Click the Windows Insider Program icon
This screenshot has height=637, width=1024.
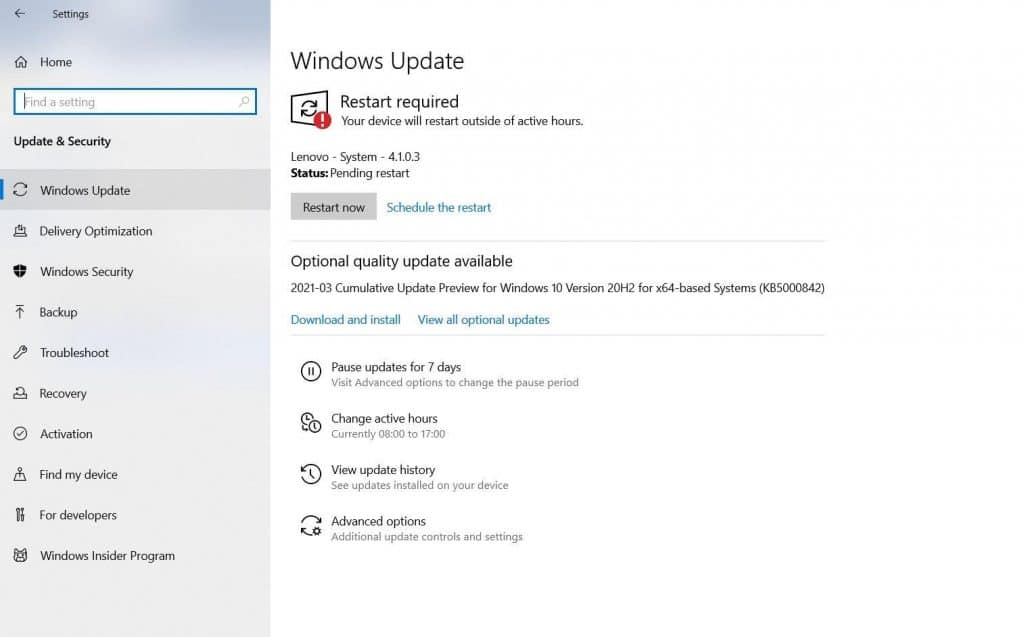tap(20, 555)
